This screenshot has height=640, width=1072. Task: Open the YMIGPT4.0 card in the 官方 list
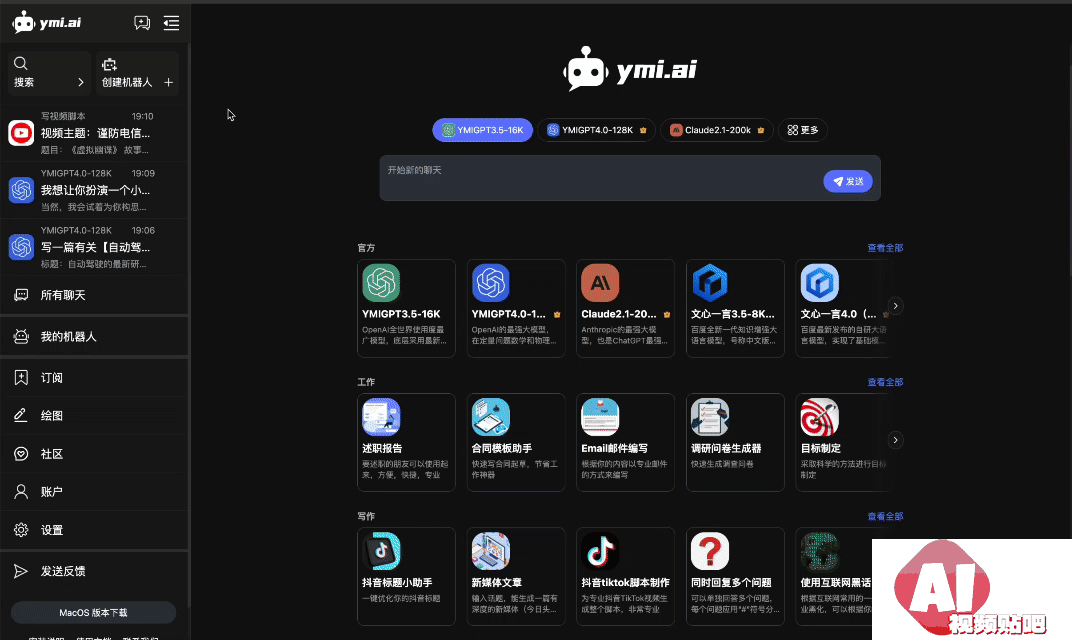click(x=516, y=308)
